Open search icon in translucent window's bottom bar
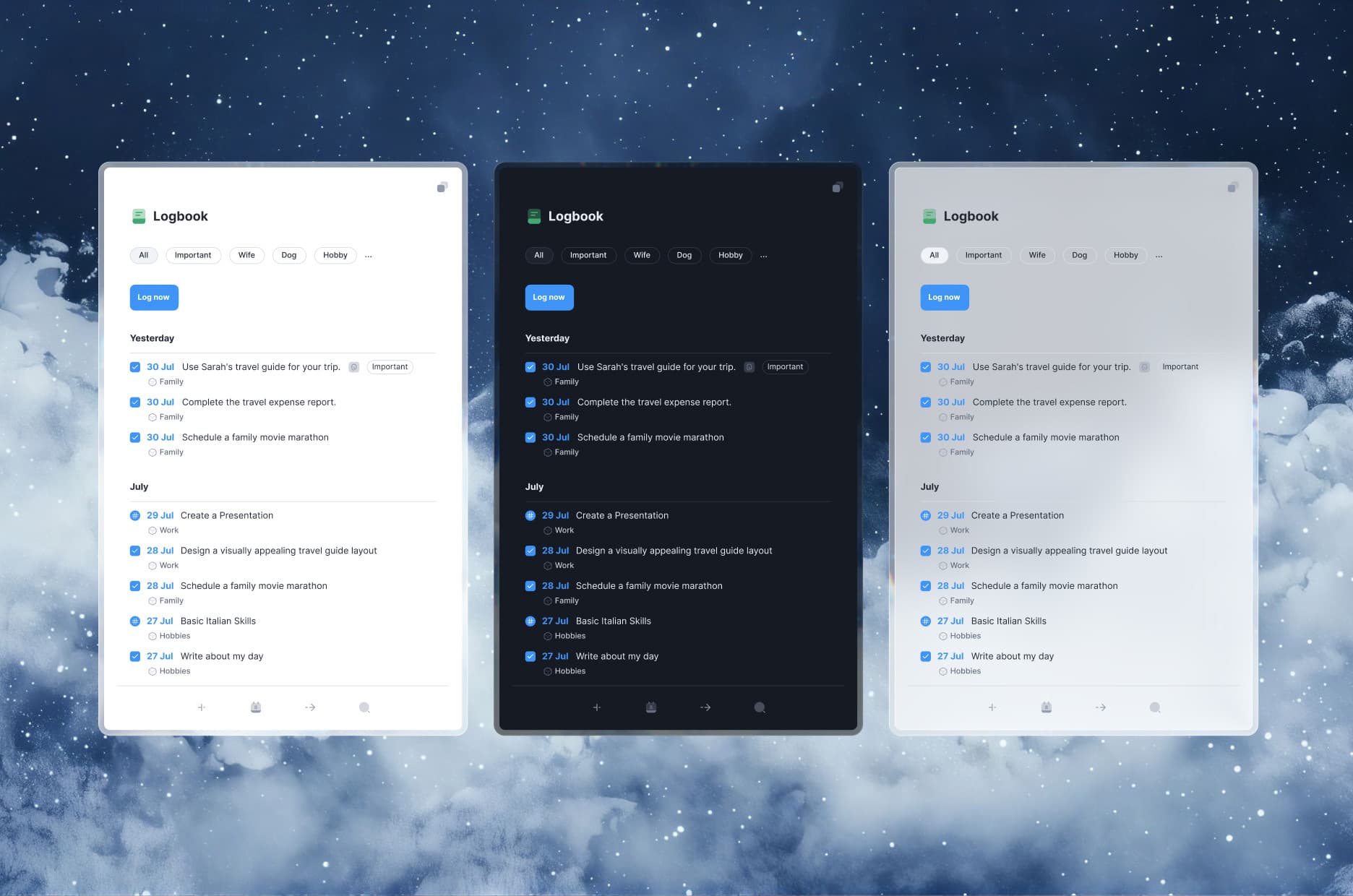 coord(1155,707)
